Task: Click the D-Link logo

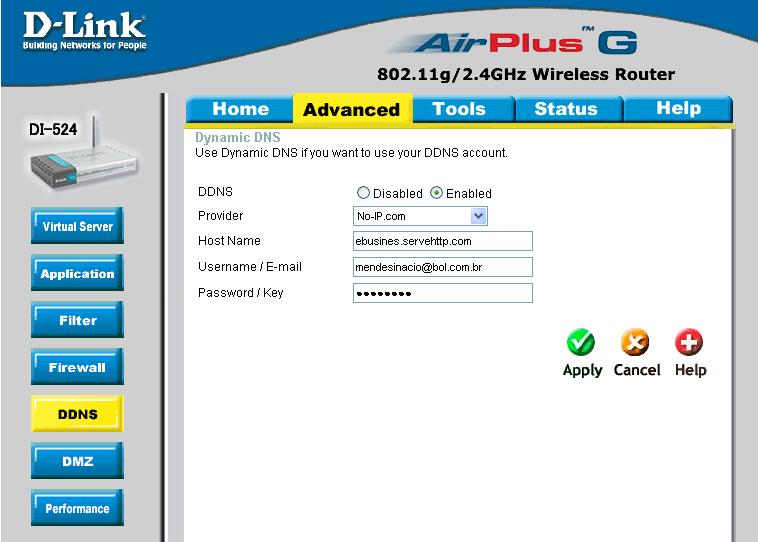Action: (x=84, y=31)
